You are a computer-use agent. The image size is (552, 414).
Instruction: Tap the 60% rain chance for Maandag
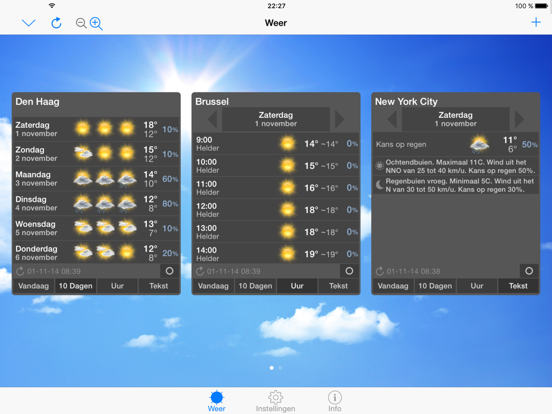point(170,179)
